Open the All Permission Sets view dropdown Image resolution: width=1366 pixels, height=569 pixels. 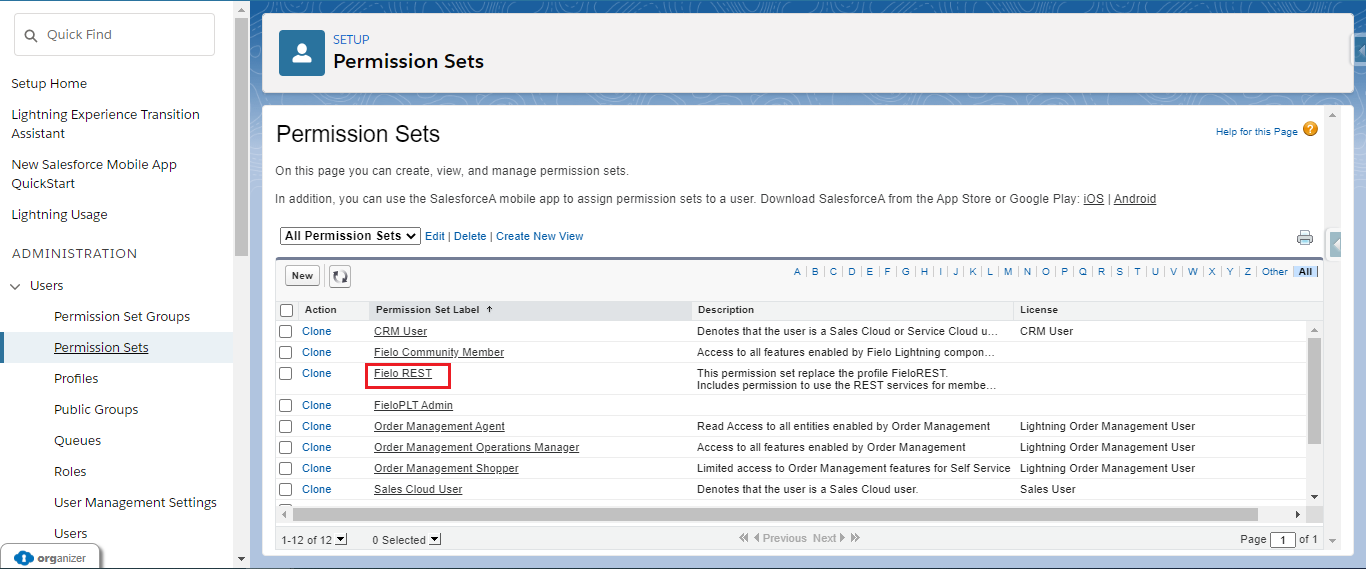click(x=350, y=236)
